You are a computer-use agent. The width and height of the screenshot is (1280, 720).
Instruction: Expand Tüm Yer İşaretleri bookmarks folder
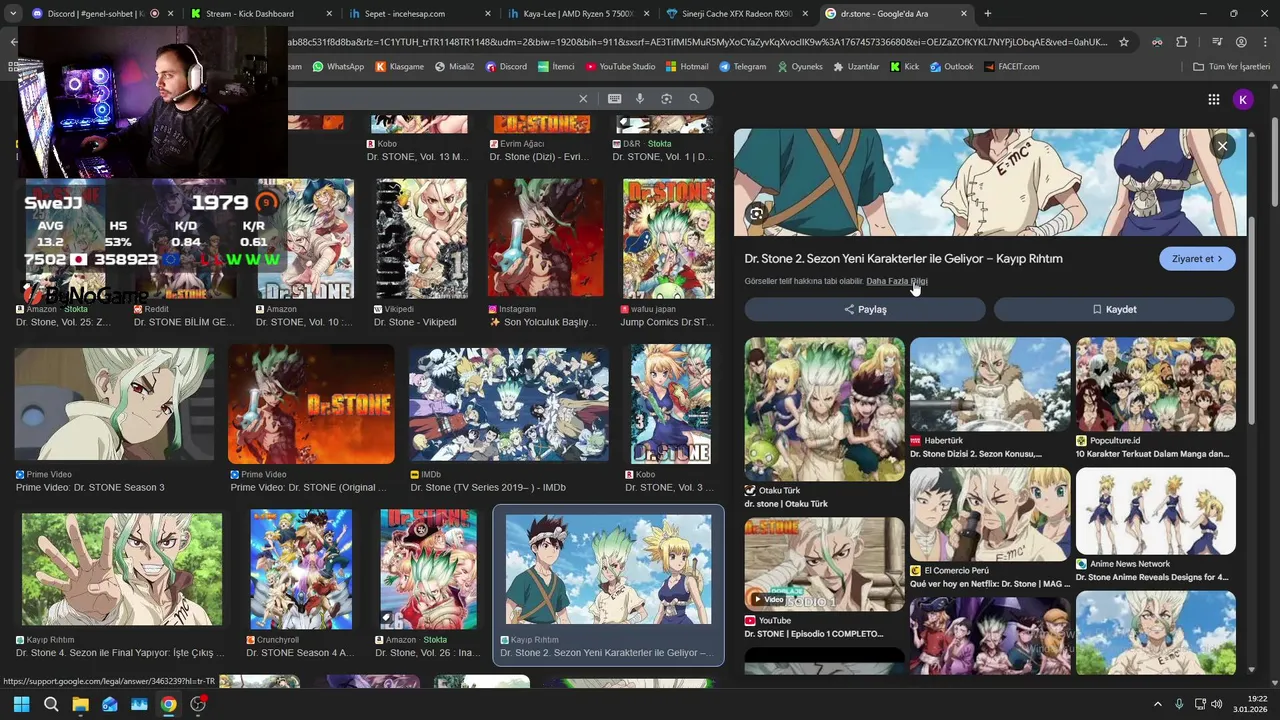[1231, 67]
